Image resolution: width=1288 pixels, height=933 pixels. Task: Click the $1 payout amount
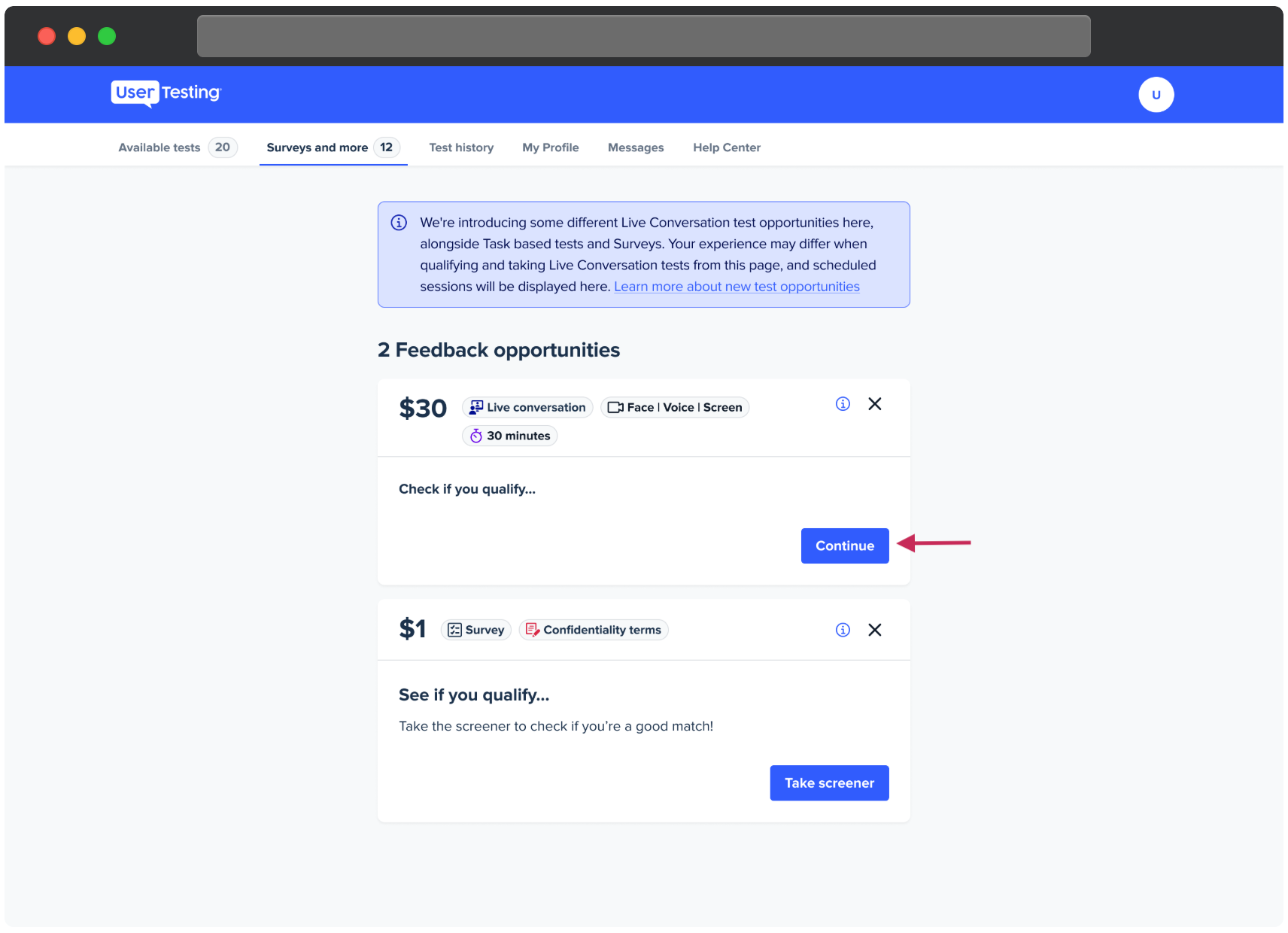pos(412,629)
